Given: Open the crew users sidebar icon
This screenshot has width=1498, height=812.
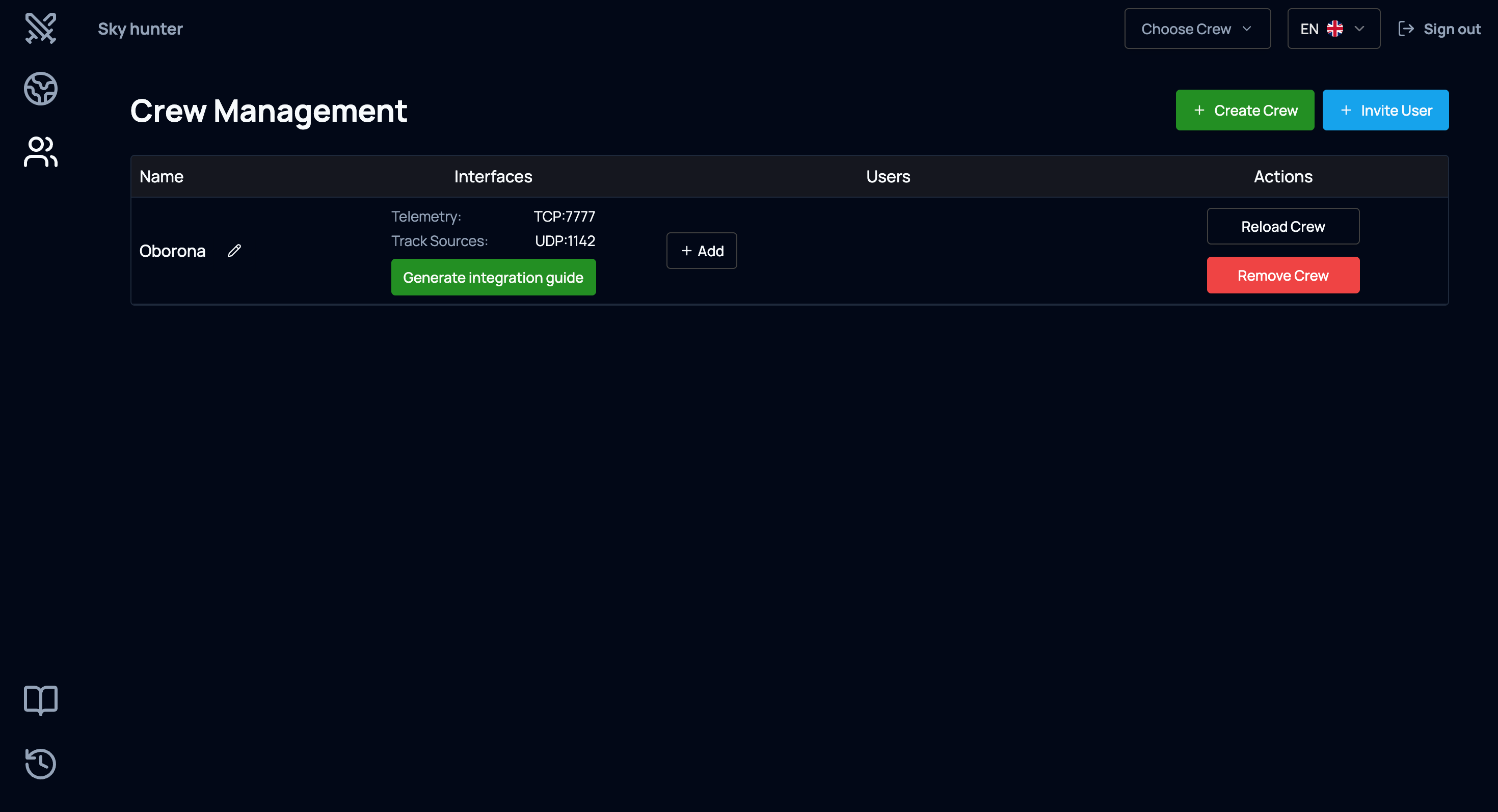Looking at the screenshot, I should point(41,152).
